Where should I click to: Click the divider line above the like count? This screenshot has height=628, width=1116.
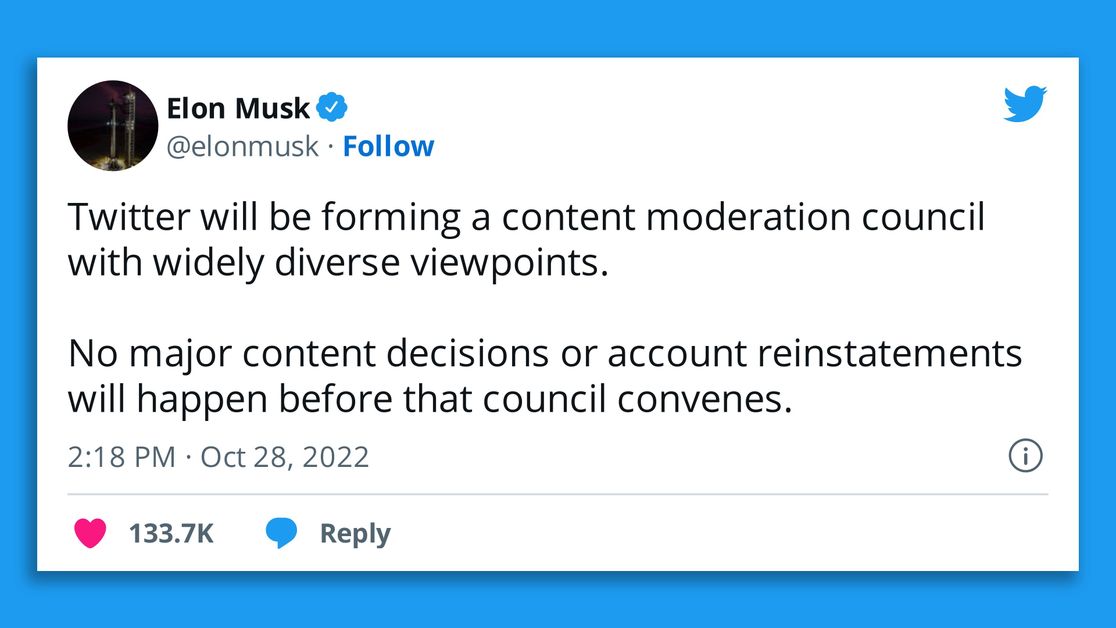click(x=557, y=494)
